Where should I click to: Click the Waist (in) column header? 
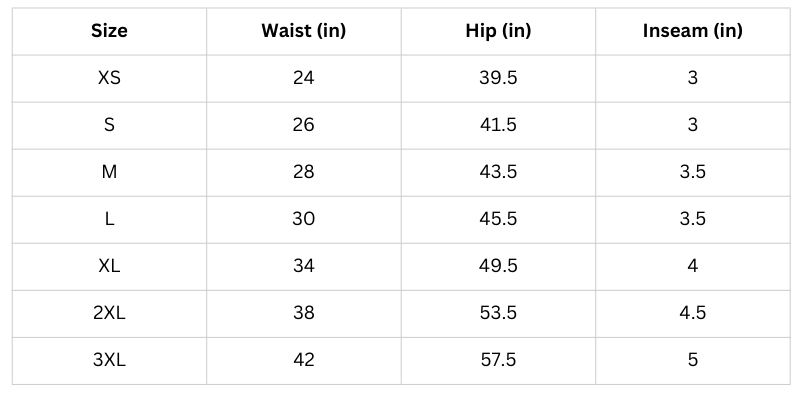click(x=304, y=31)
